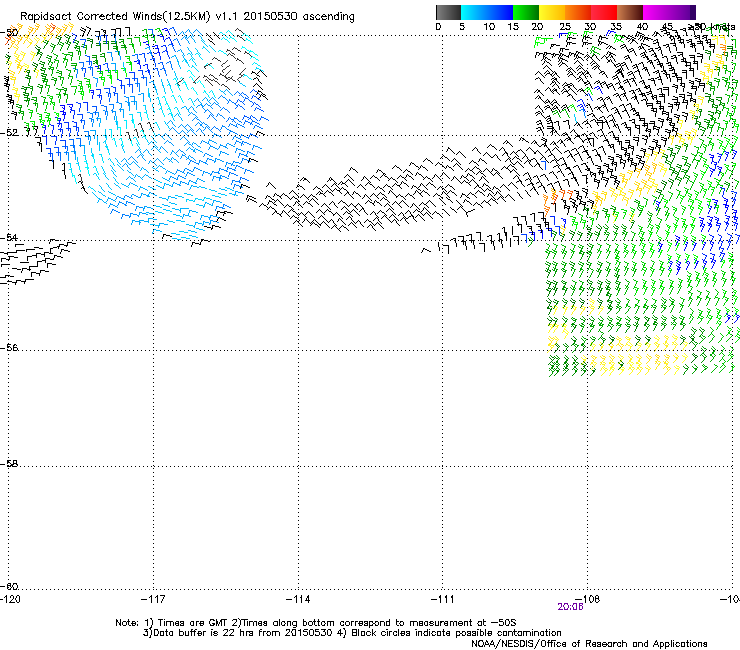
Task: Click the note line 'Times are GMT'
Action: click(x=193, y=623)
